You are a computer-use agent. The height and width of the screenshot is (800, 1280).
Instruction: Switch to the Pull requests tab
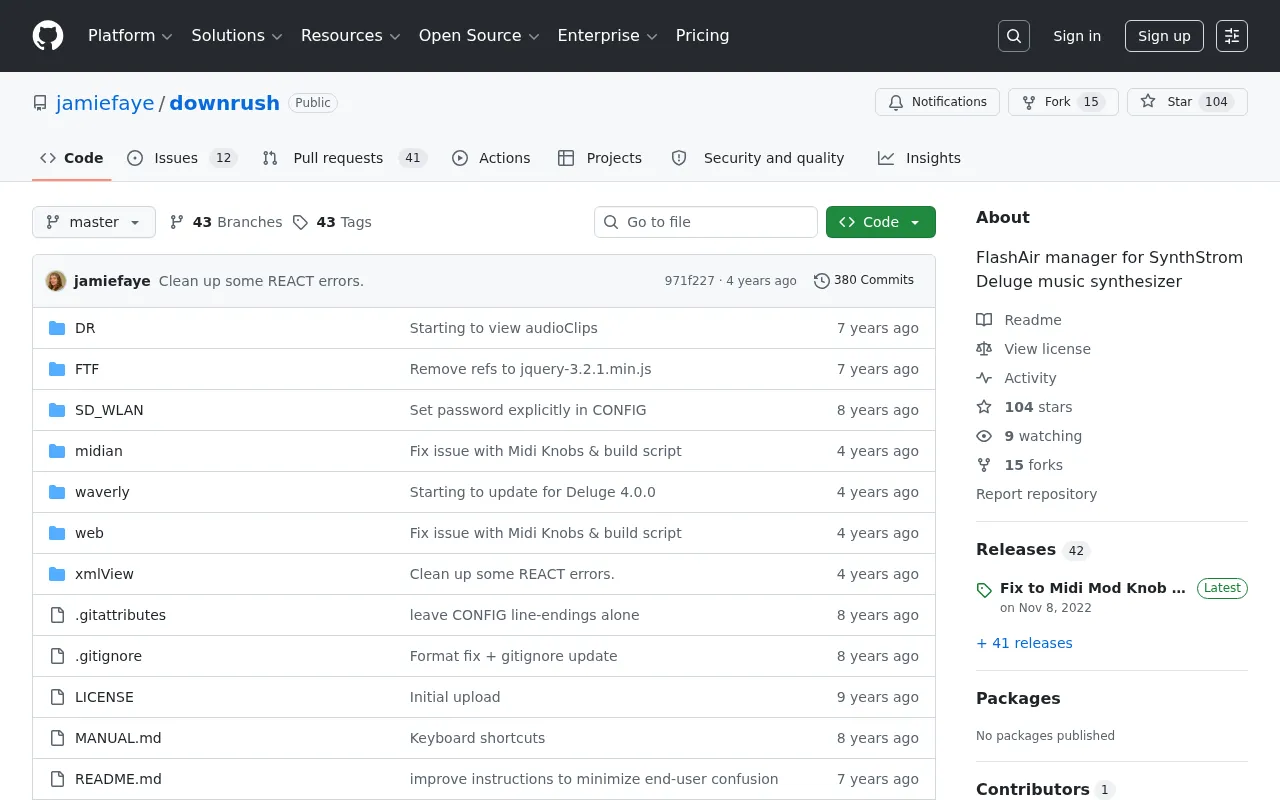pos(344,158)
